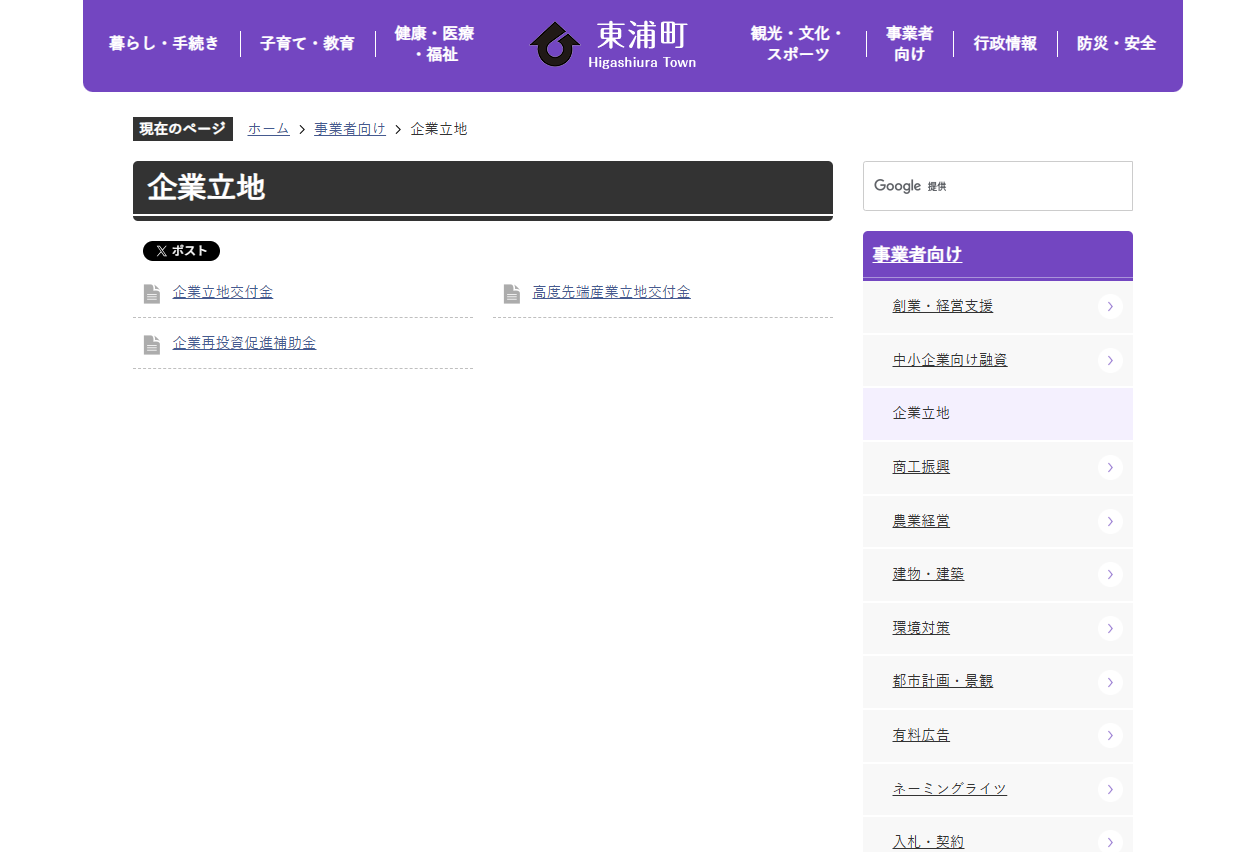Open 高度先端産業立地交付金 page link
This screenshot has width=1260, height=852.
611,292
